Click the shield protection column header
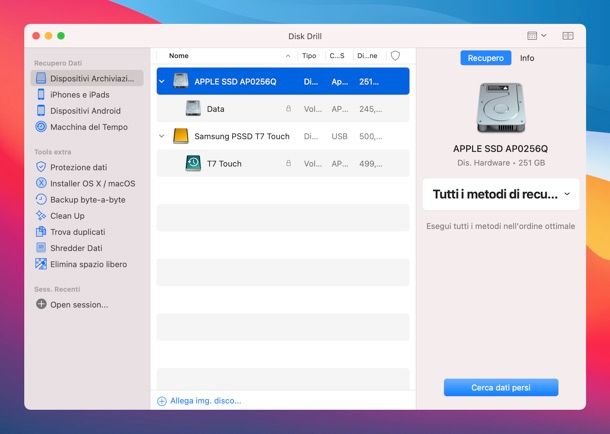Viewport: 610px width, 434px height. (395, 56)
